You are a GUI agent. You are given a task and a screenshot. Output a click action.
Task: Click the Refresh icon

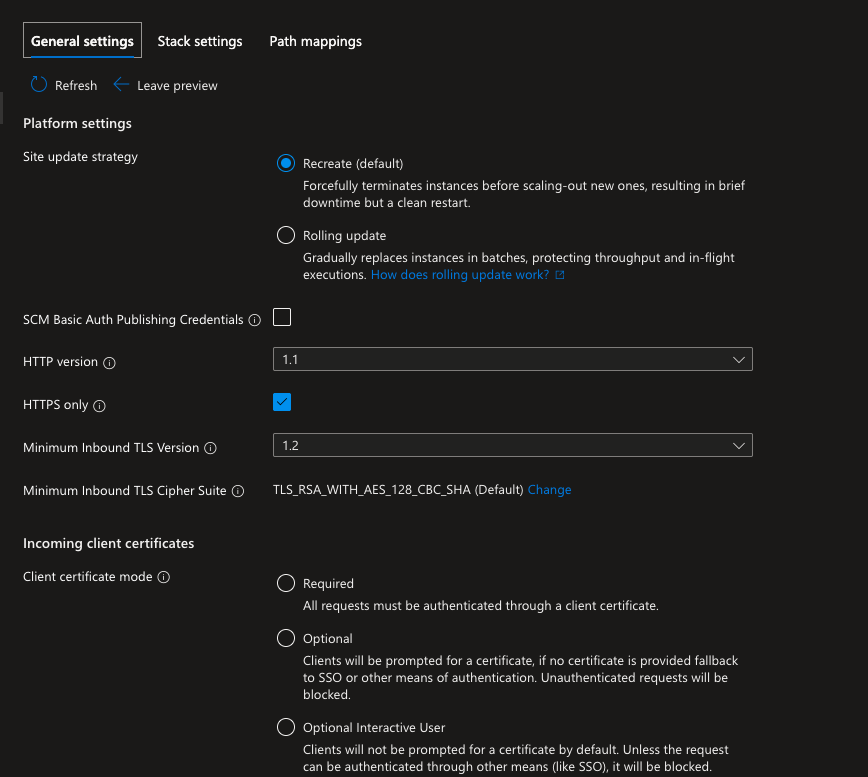click(39, 85)
